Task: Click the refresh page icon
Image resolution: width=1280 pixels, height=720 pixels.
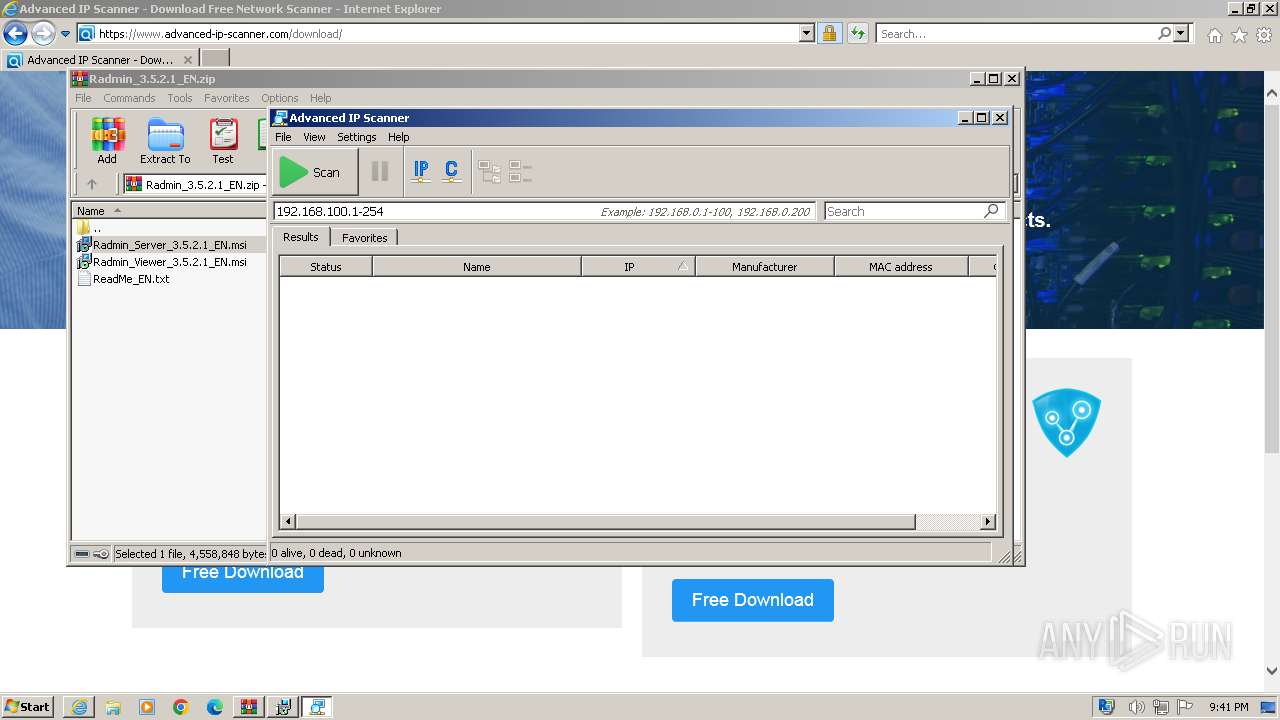Action: (857, 34)
